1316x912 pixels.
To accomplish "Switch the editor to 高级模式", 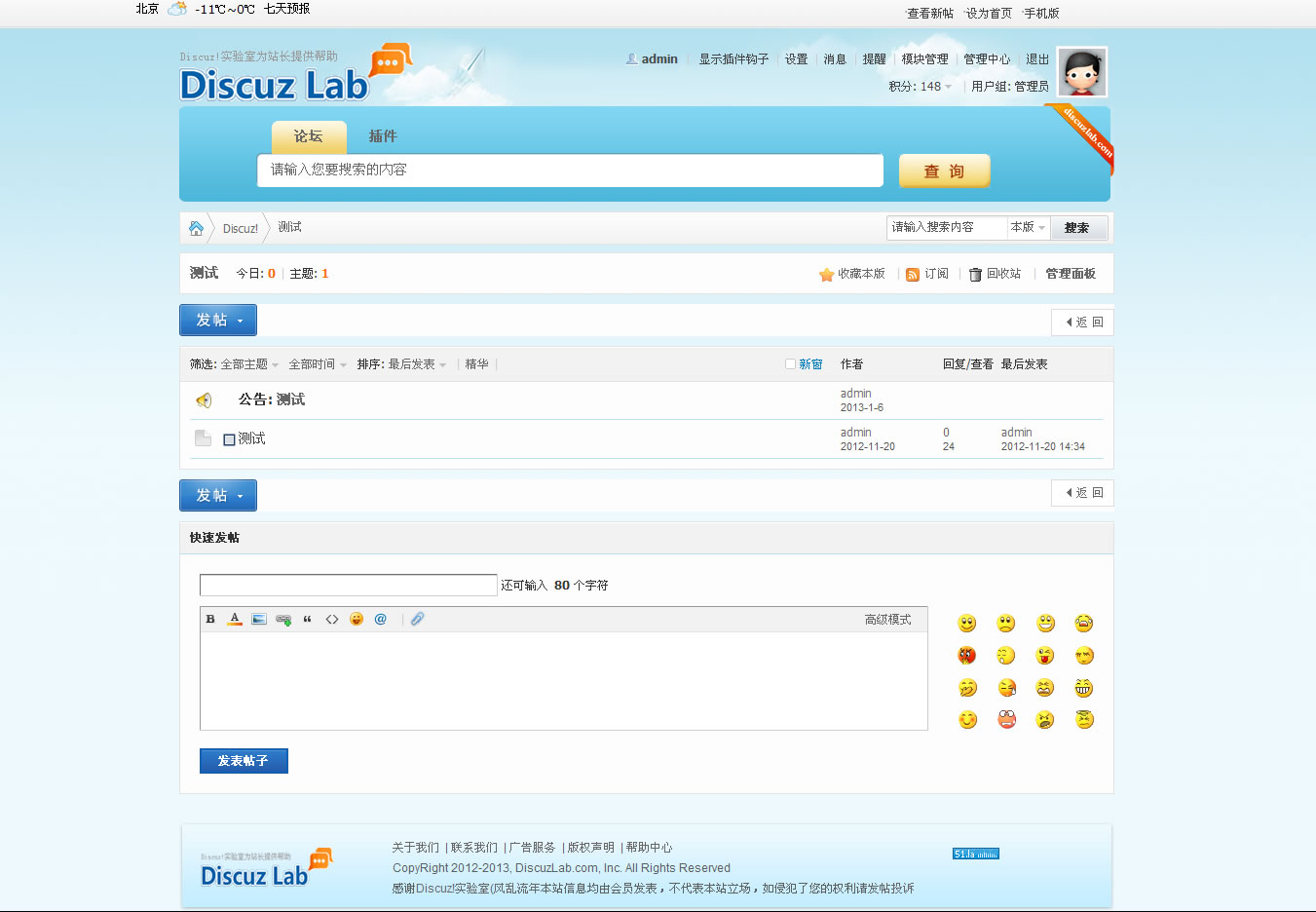I will point(888,620).
